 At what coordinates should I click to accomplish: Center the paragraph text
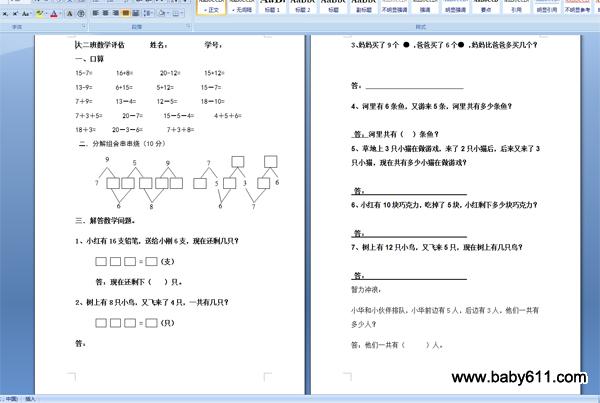pyautogui.click(x=106, y=13)
